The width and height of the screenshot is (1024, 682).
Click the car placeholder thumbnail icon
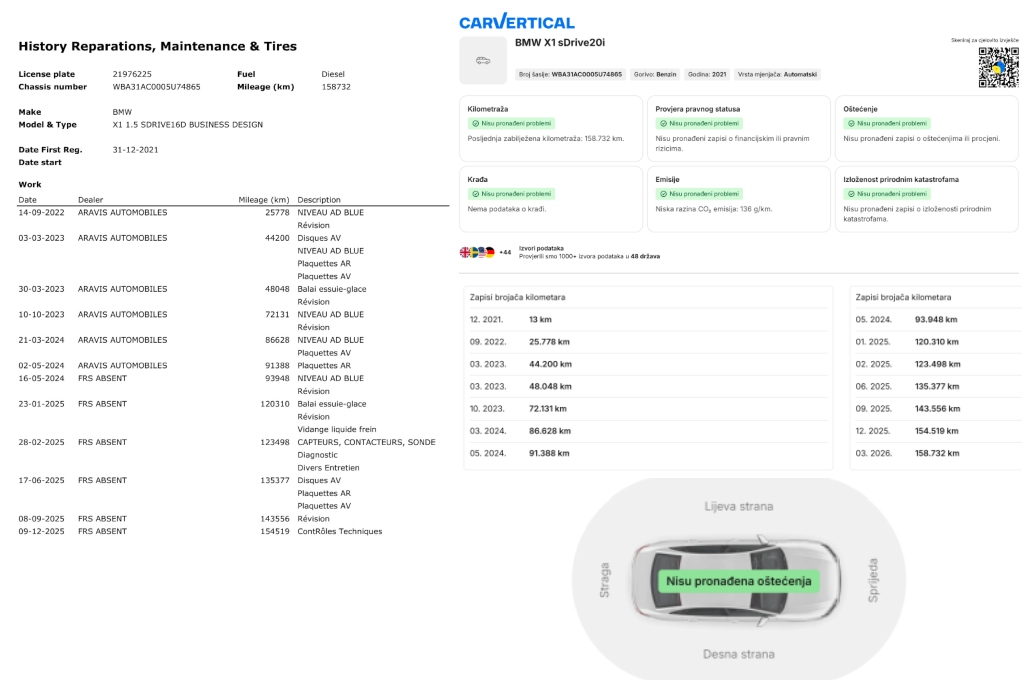tap(483, 61)
